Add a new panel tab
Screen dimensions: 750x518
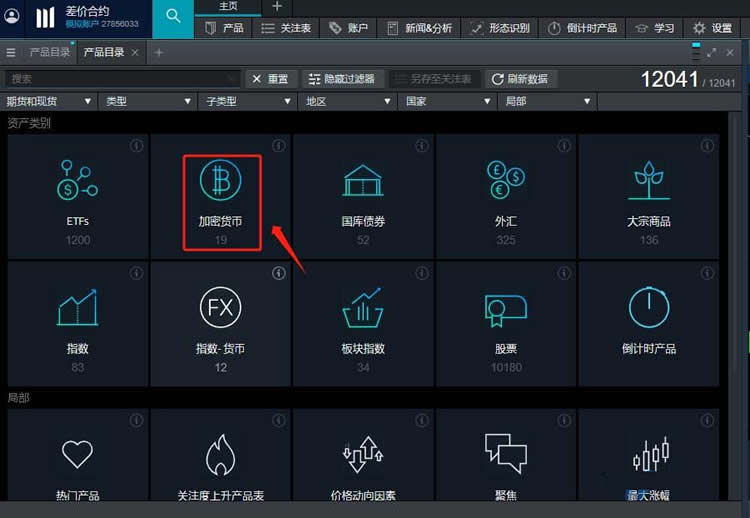coord(159,53)
